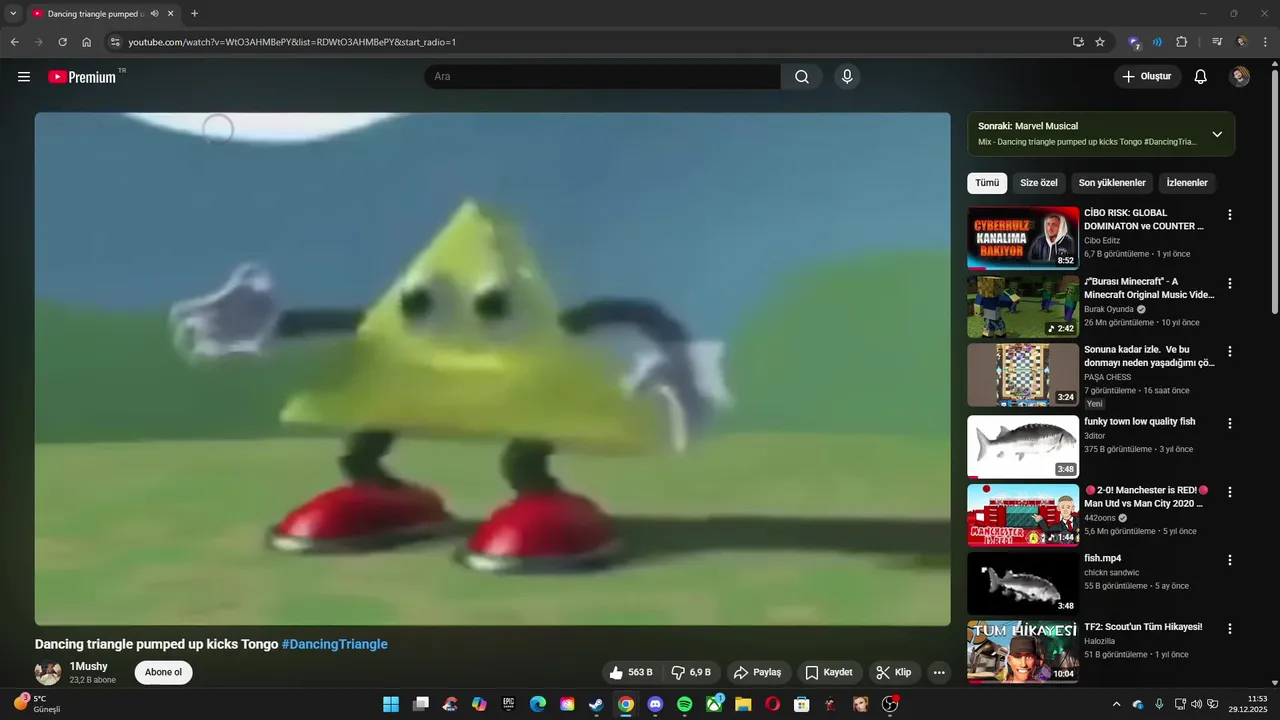Open a new browser tab
Screen dimensions: 1280x720
coord(194,14)
